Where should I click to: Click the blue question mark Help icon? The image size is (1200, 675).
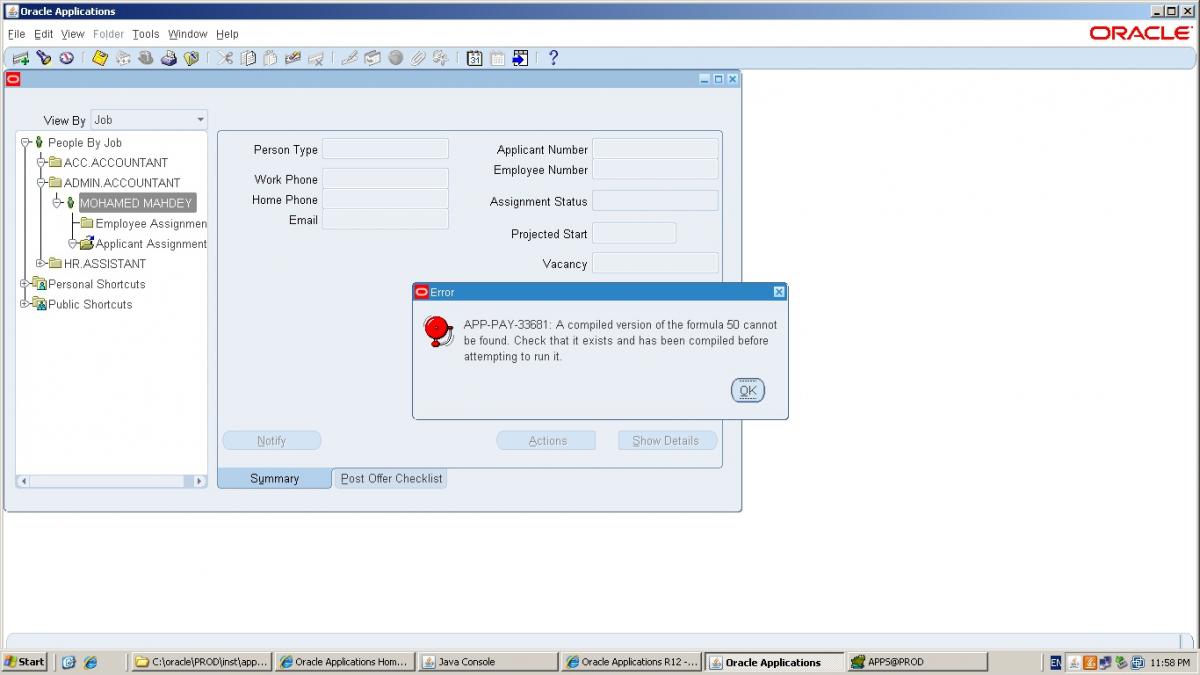pos(553,58)
